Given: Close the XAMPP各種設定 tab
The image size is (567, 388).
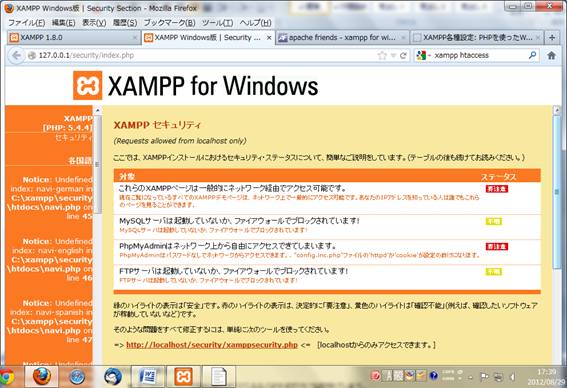Looking at the screenshot, I should click(x=538, y=38).
